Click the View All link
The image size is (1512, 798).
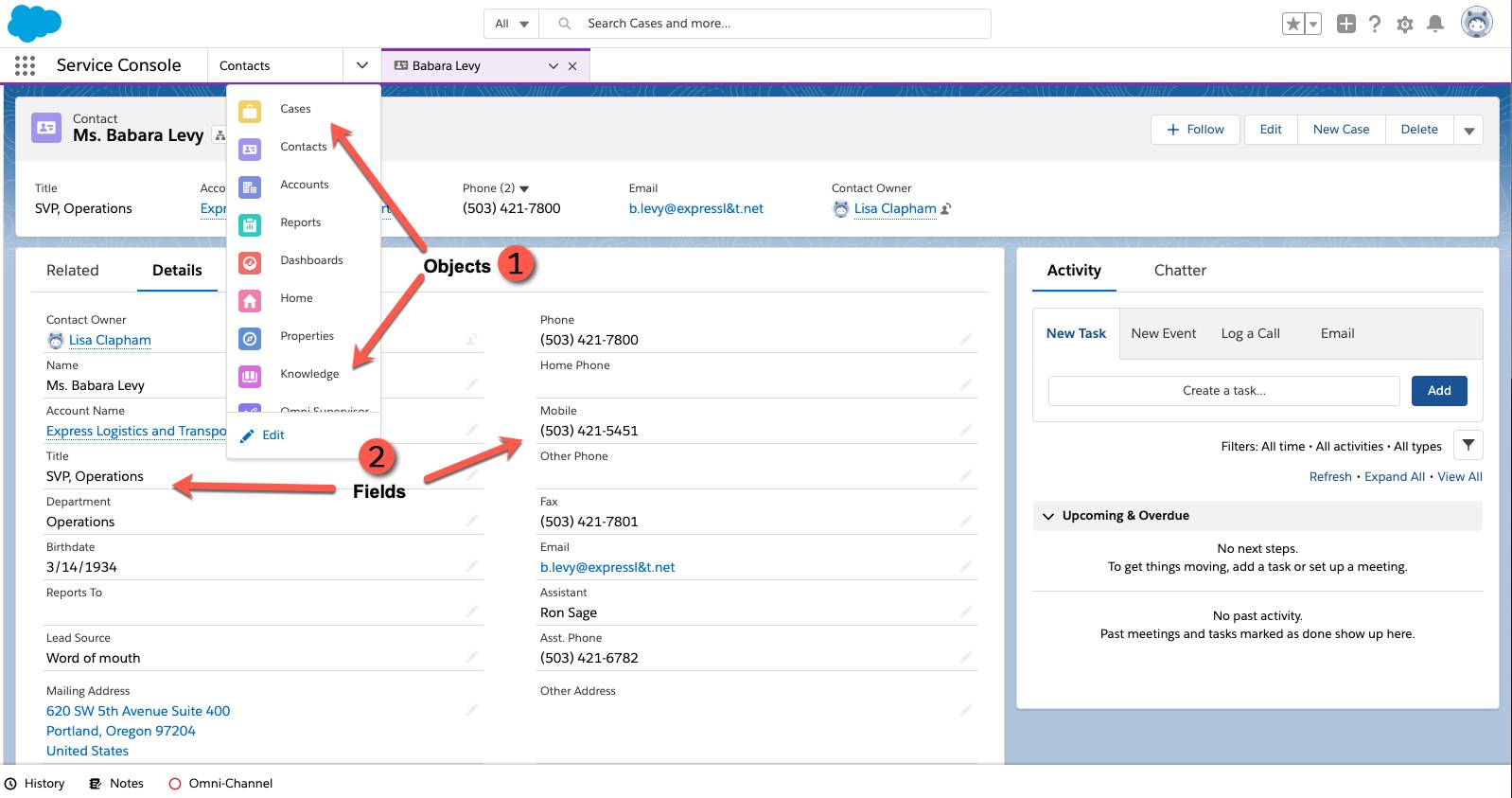(1460, 477)
